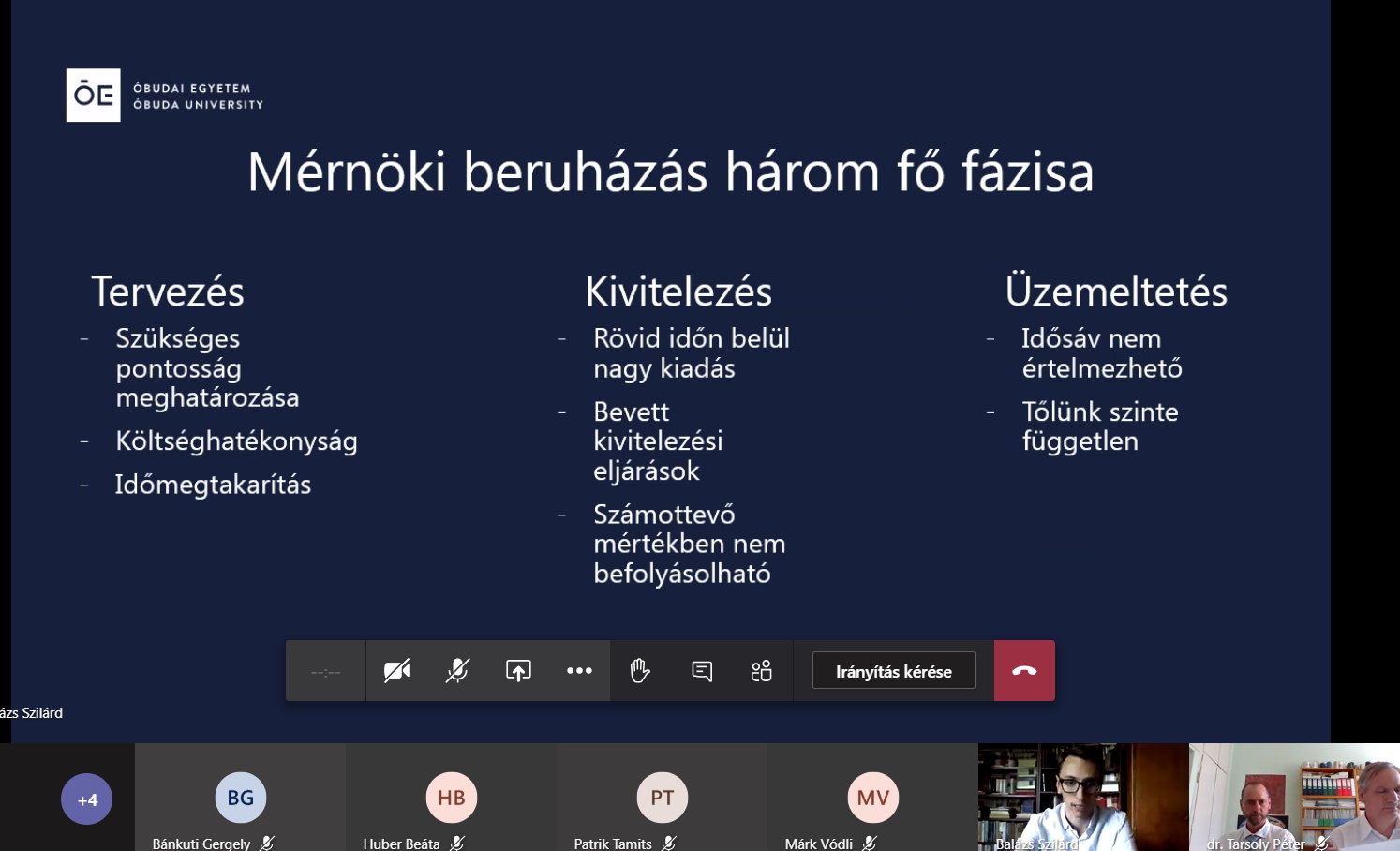Select Huber Beáta's HB avatar

(452, 798)
